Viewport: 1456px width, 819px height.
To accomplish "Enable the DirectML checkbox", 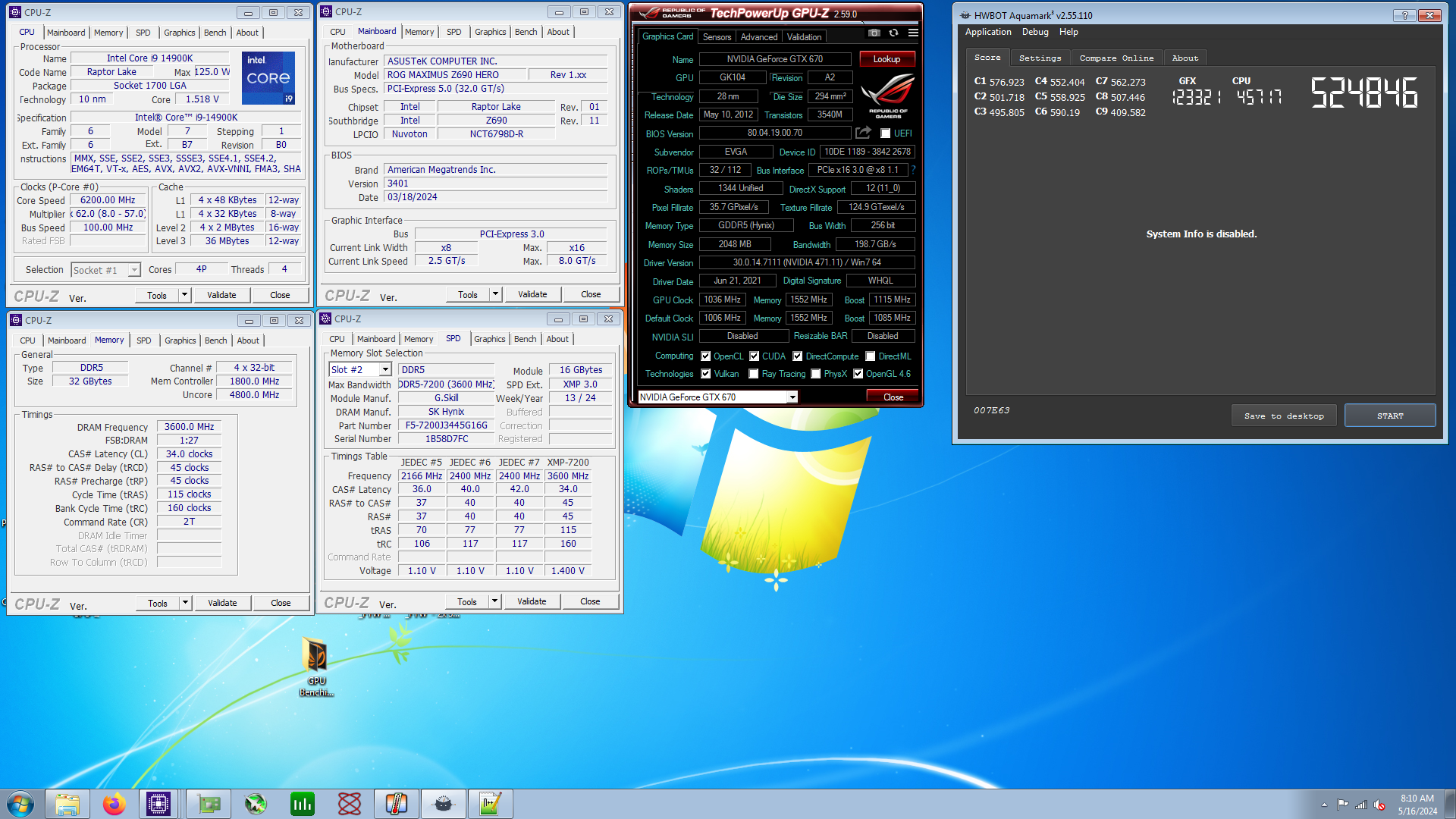I will point(871,356).
